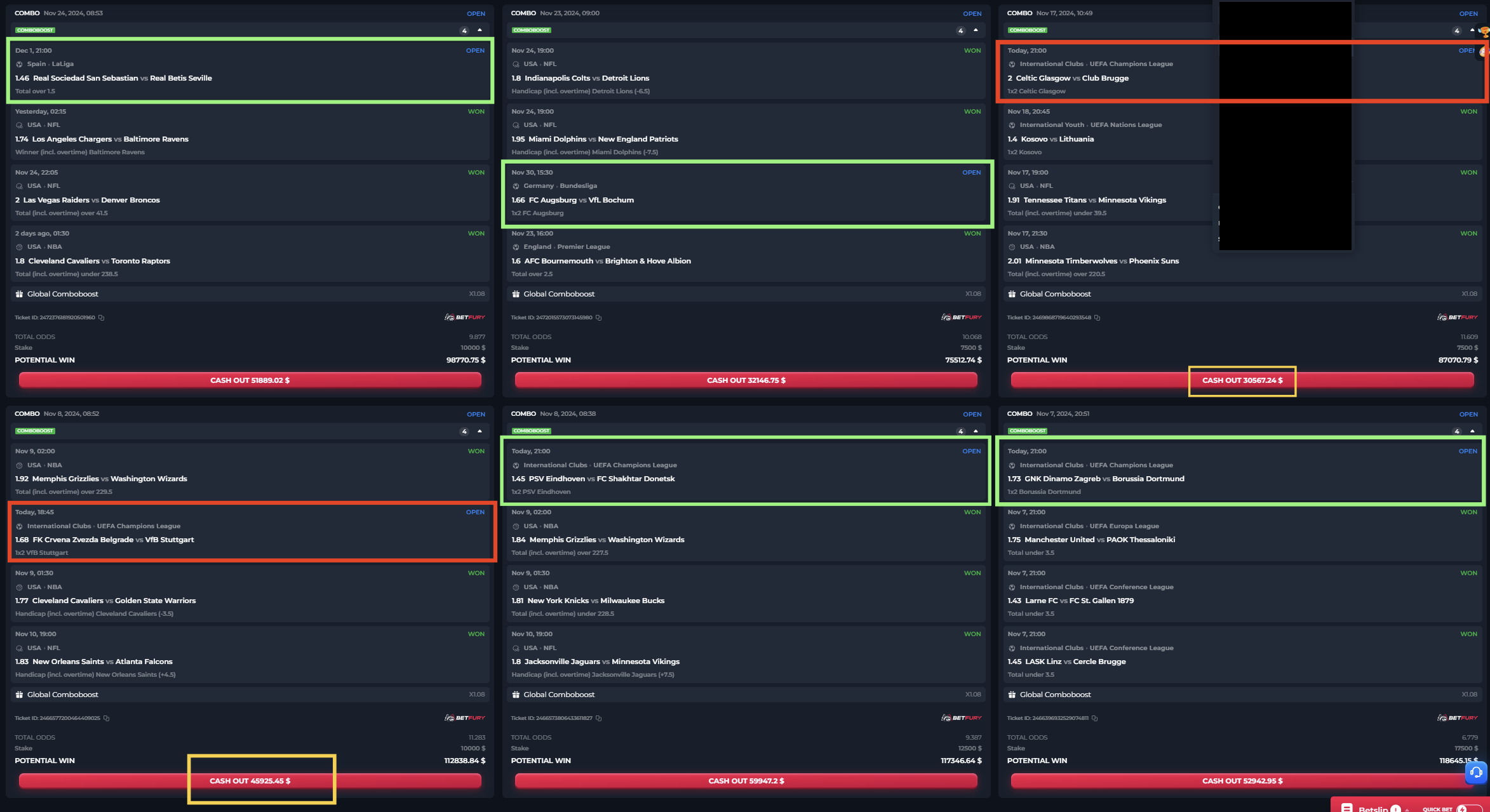Expand the Betslip panel arrow
This screenshot has width=1490, height=812.
click(x=1407, y=809)
